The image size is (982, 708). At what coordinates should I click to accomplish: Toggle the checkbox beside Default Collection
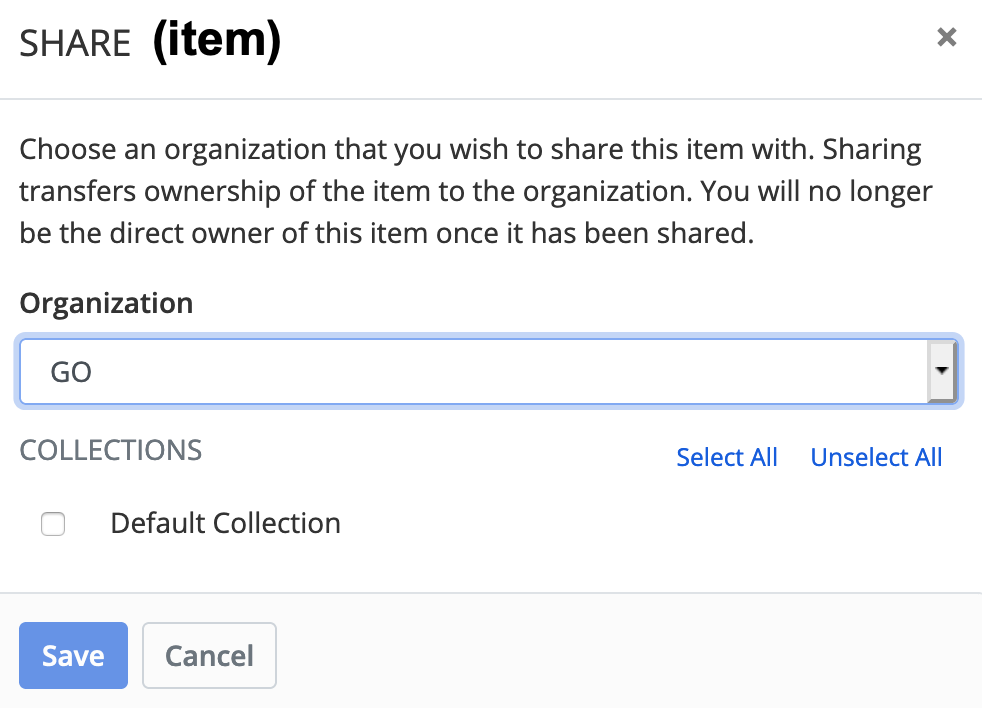click(53, 524)
